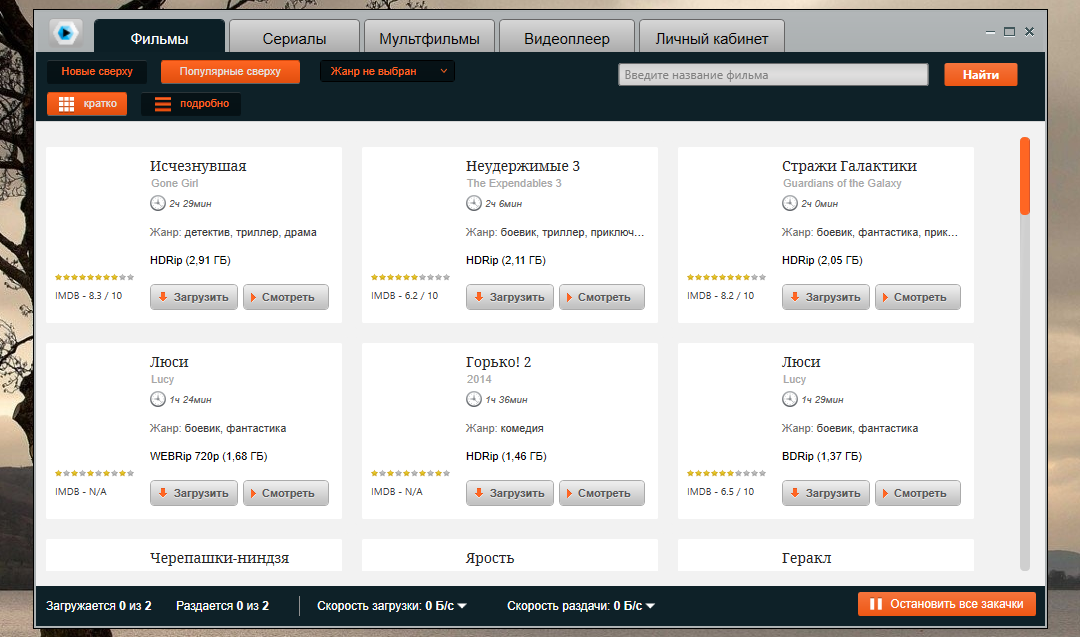Toggle Популярные сверху sorting
The width and height of the screenshot is (1080, 637).
[x=230, y=72]
